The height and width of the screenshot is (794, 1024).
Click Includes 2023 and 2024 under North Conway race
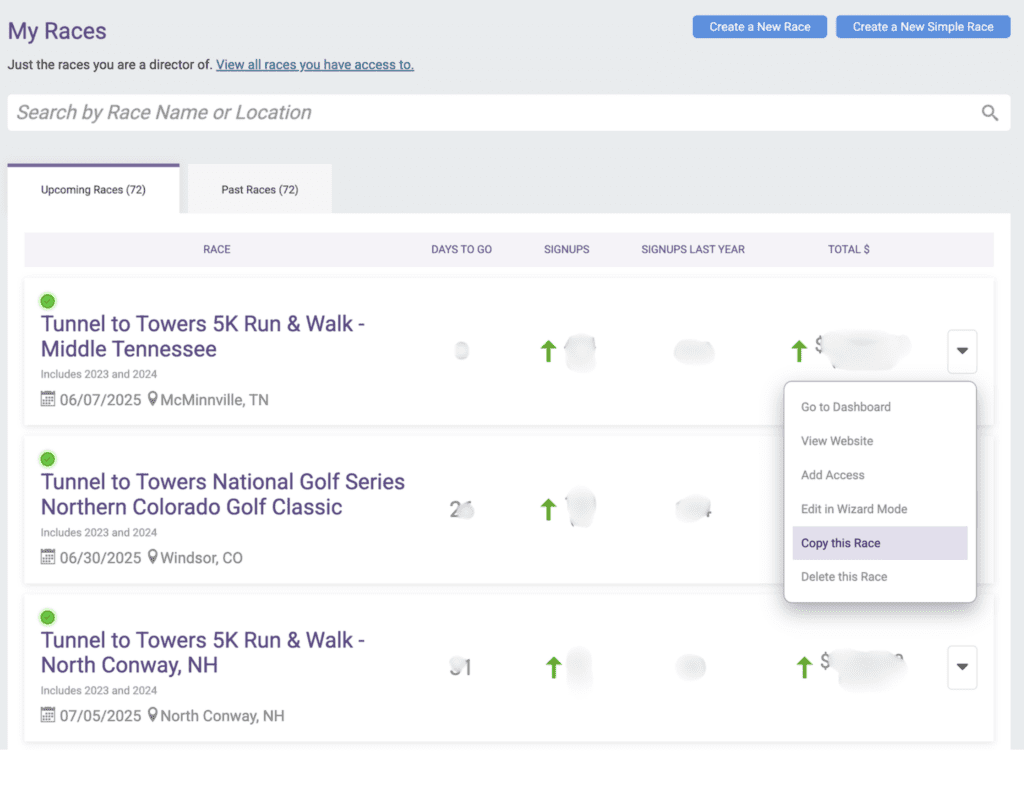point(99,690)
